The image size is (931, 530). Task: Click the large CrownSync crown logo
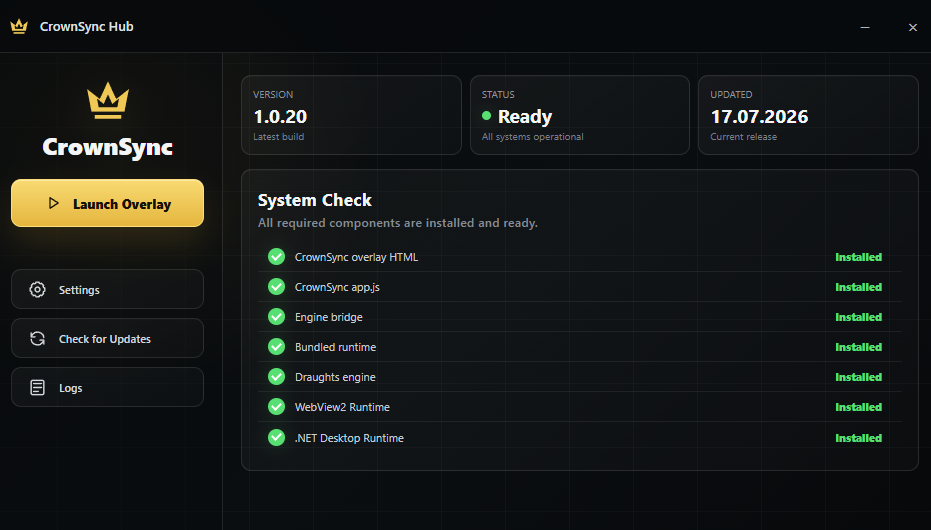click(x=107, y=100)
